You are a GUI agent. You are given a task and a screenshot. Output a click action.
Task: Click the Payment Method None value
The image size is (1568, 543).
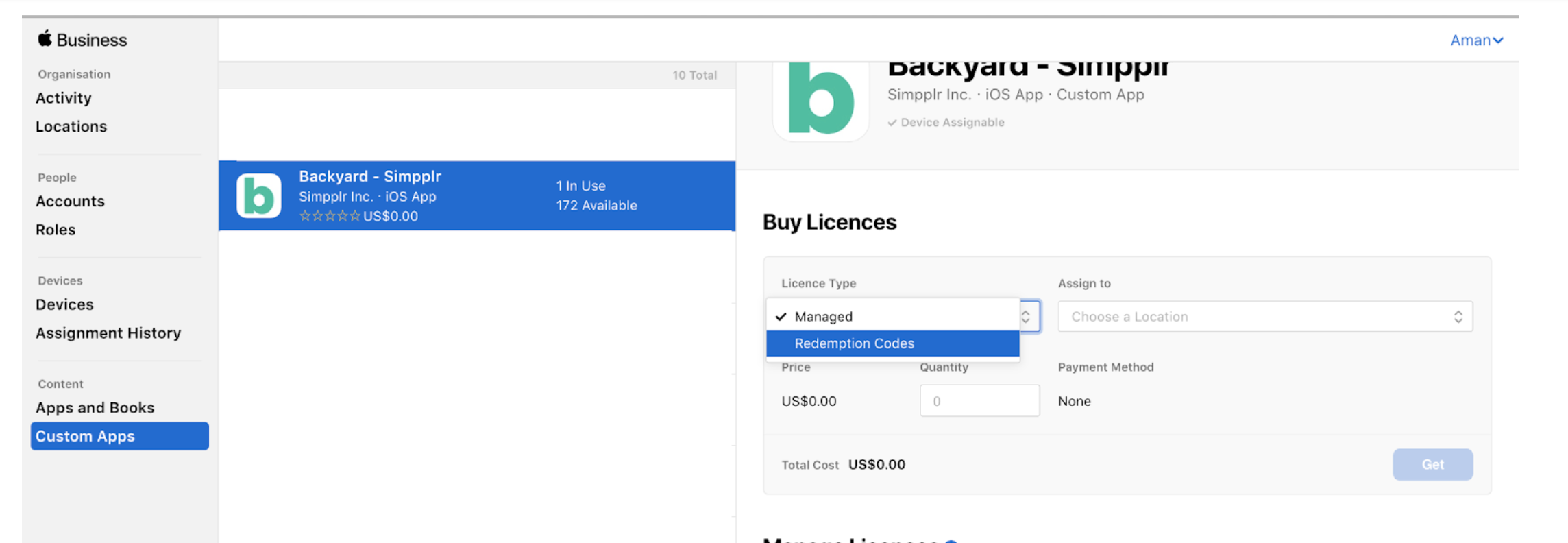pos(1074,401)
